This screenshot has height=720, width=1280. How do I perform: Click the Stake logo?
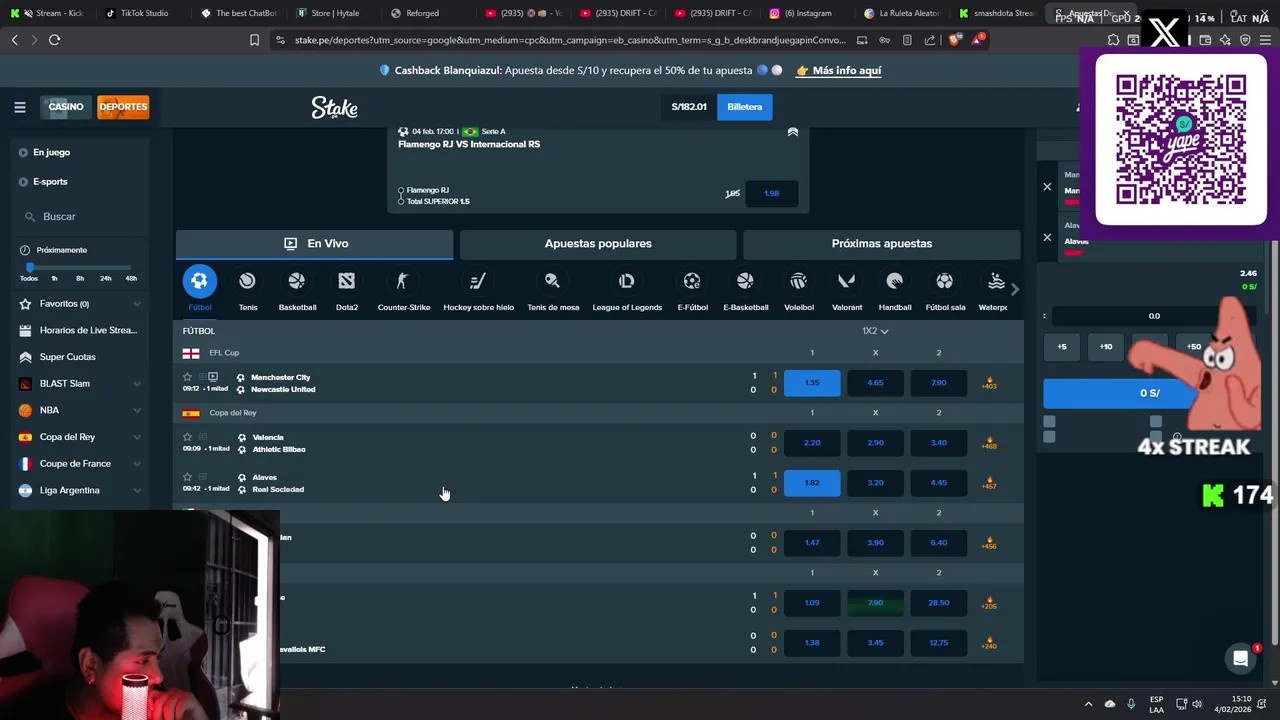(x=334, y=107)
